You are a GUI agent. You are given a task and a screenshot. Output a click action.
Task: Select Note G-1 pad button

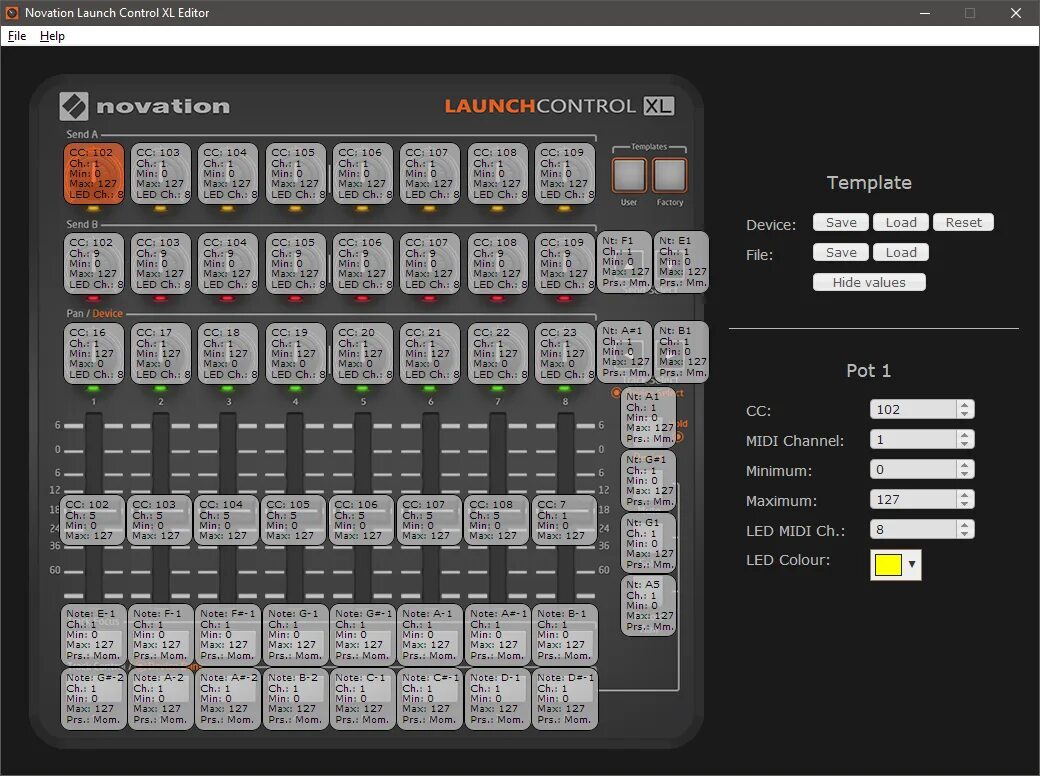click(x=295, y=635)
